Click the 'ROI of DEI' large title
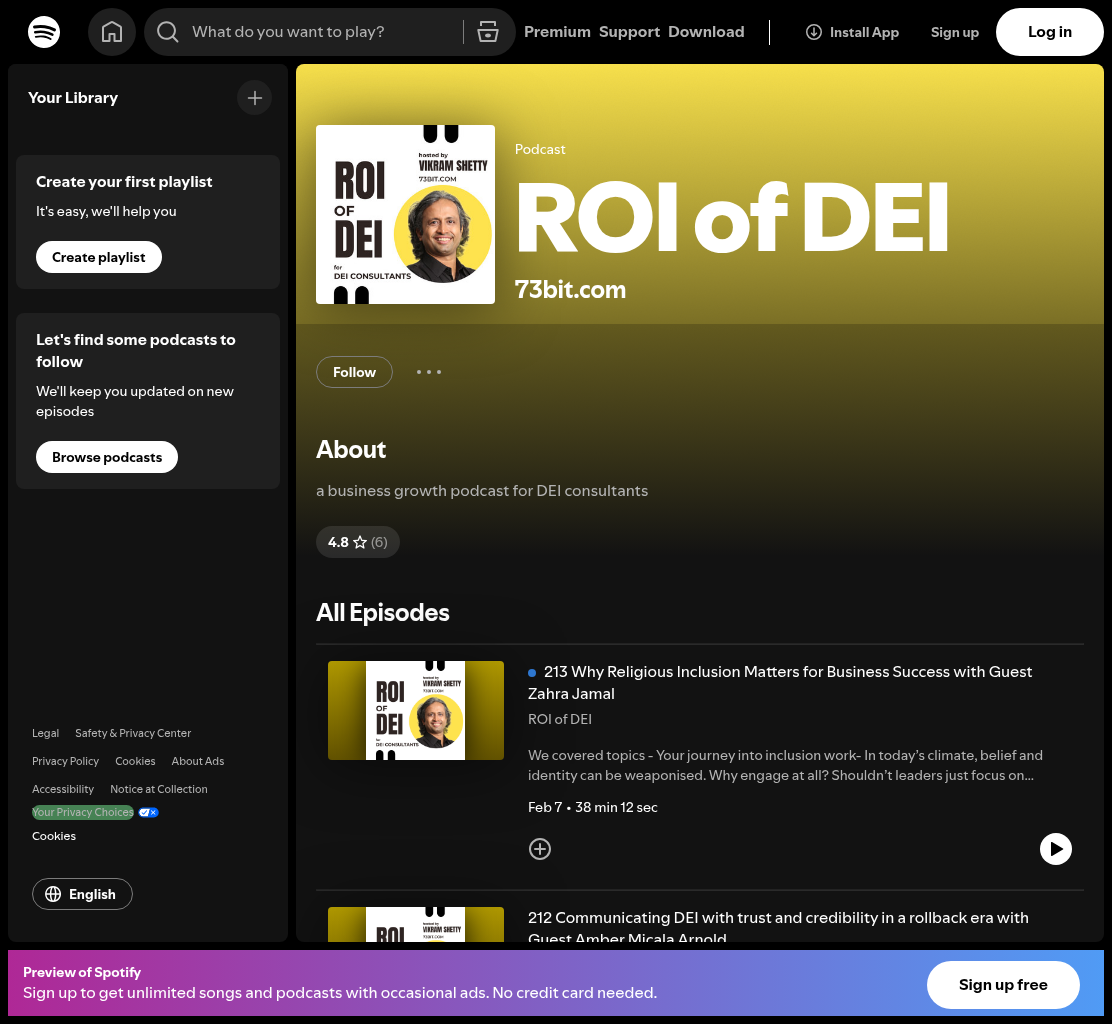Screen dimensions: 1112x1024 coord(732,216)
